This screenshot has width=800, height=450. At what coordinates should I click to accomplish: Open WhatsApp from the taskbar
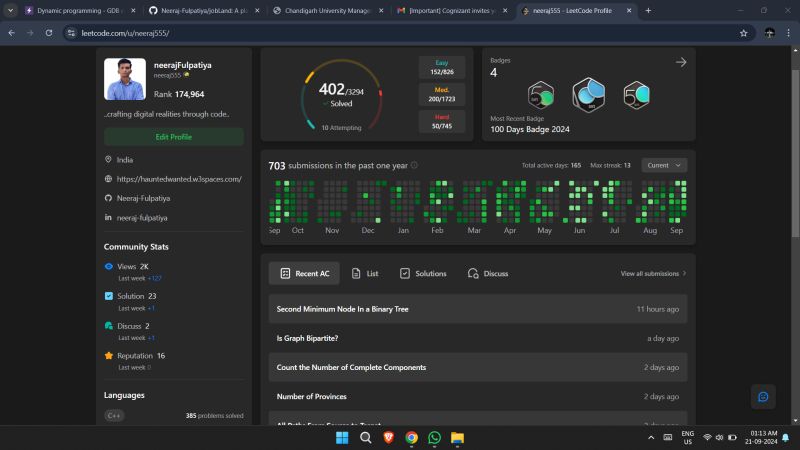coord(434,438)
